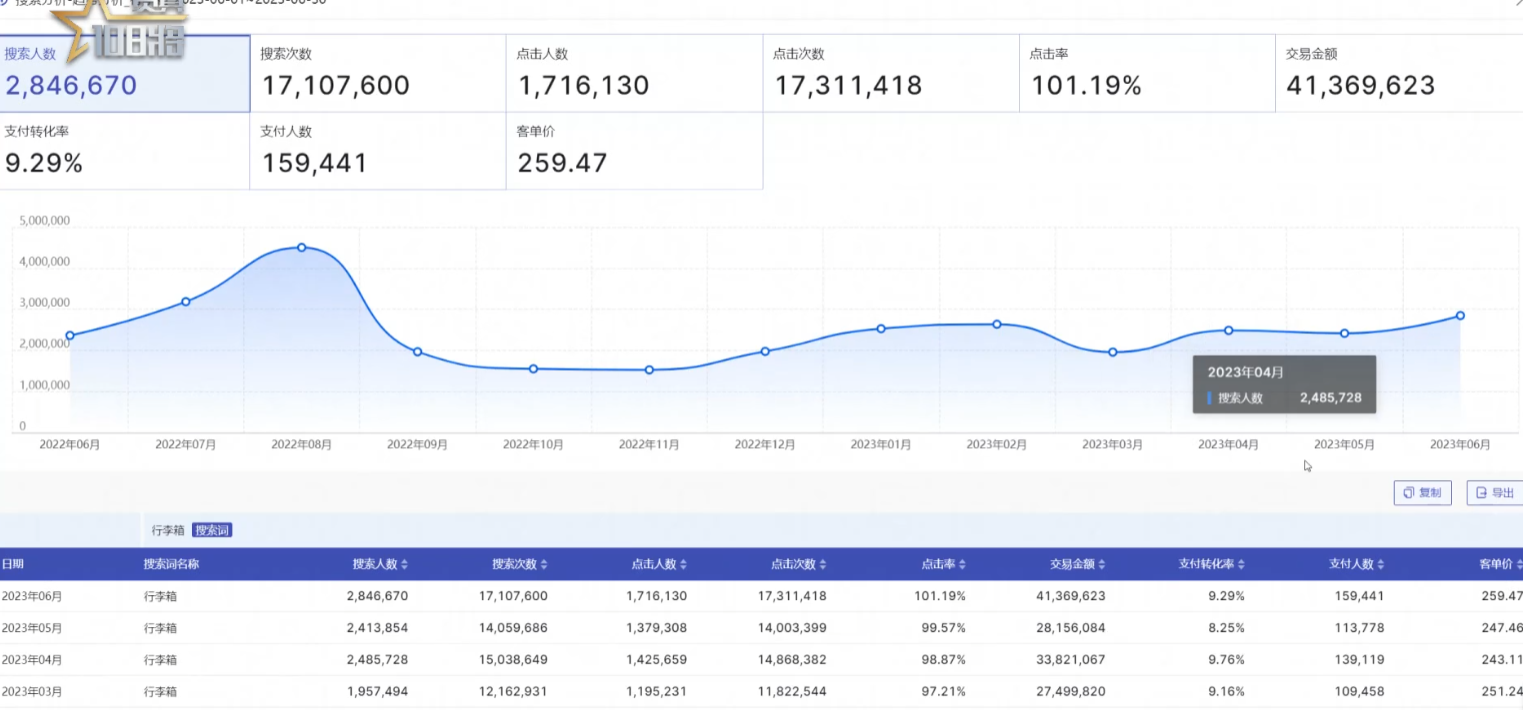Click sort arrows next to 搜索次数 header
The image size is (1523, 710).
click(x=544, y=565)
